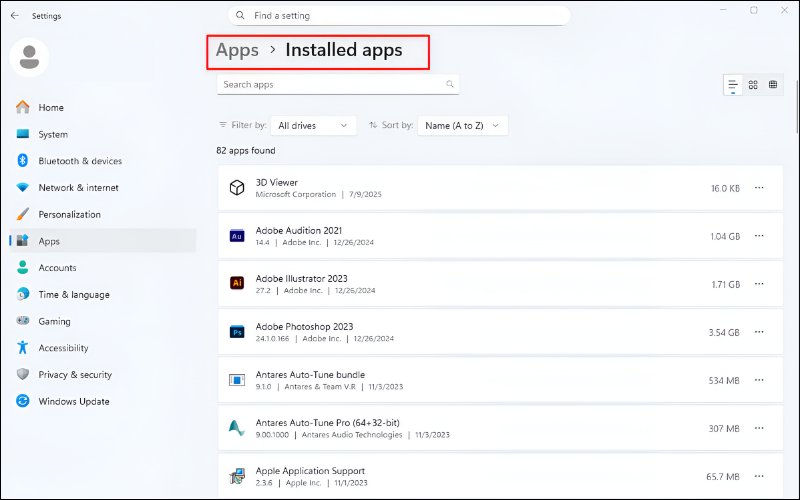Click the magnifier icon in Find a setting
800x500 pixels.
[x=240, y=15]
